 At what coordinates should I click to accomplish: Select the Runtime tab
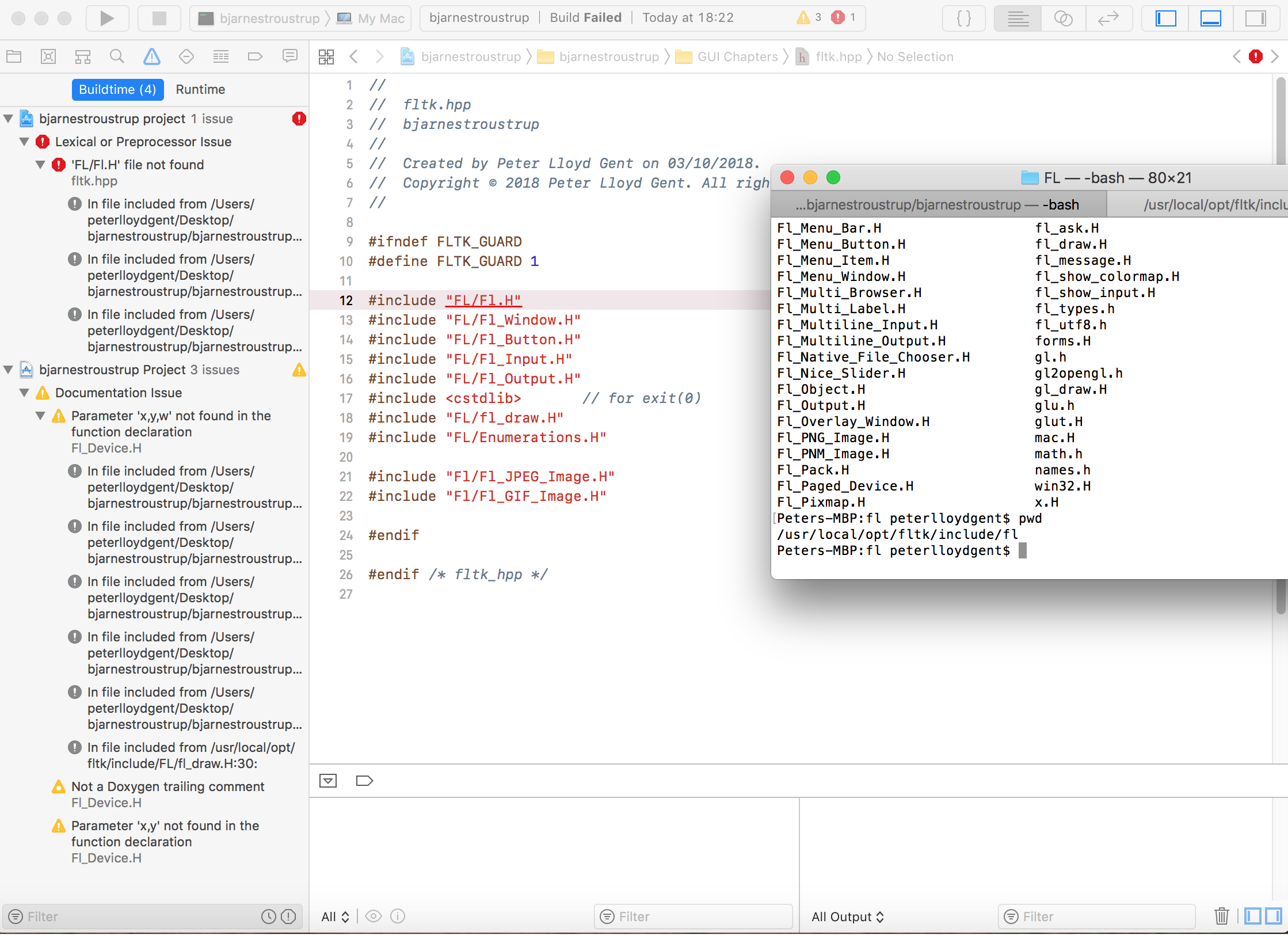pyautogui.click(x=200, y=89)
